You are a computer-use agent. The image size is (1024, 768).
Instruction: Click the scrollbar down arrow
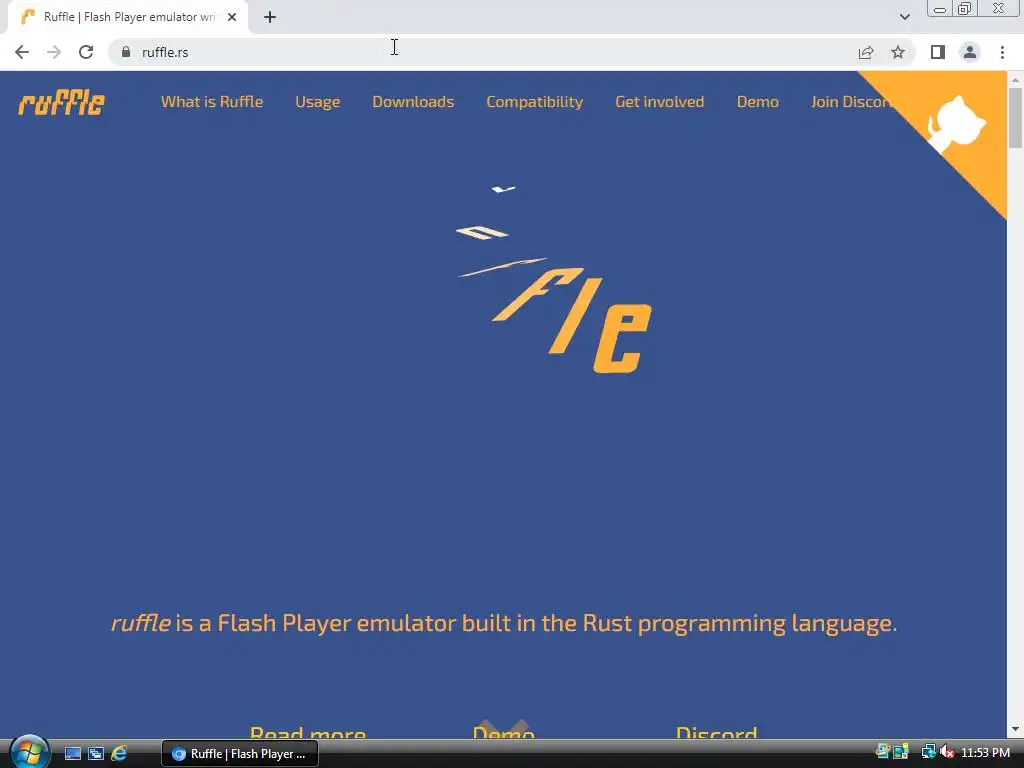tap(1015, 729)
